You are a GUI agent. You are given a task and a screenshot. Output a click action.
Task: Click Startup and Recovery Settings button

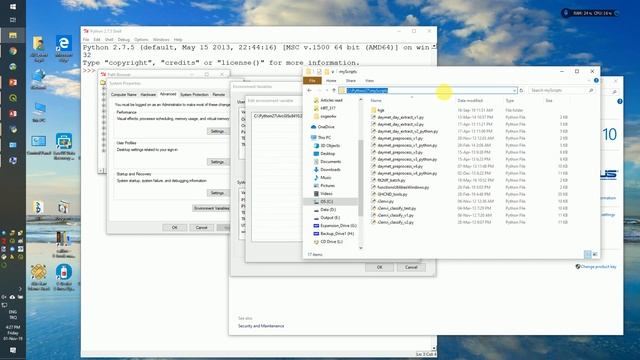(218, 193)
